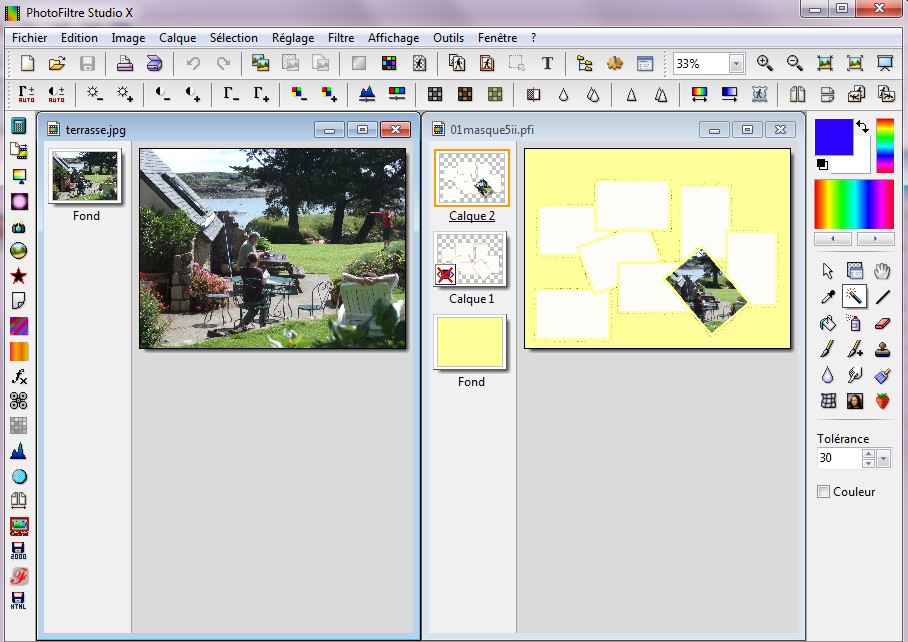This screenshot has width=908, height=642.
Task: Open the Réglage menu
Action: pos(293,38)
